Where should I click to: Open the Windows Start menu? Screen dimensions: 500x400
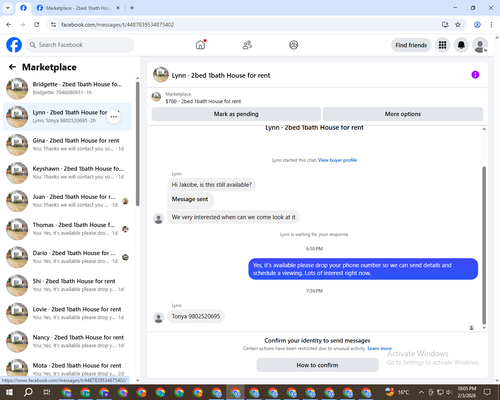[9, 392]
